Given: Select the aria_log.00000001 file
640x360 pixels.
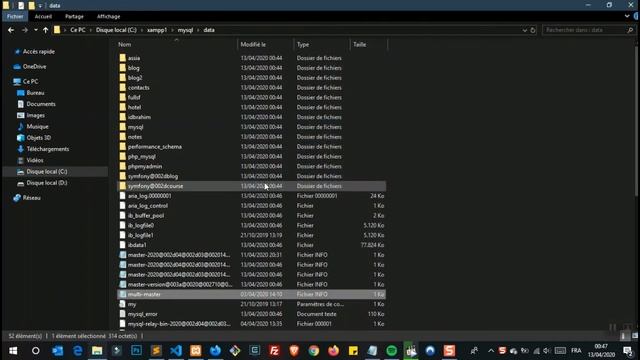Looking at the screenshot, I should click(149, 196).
